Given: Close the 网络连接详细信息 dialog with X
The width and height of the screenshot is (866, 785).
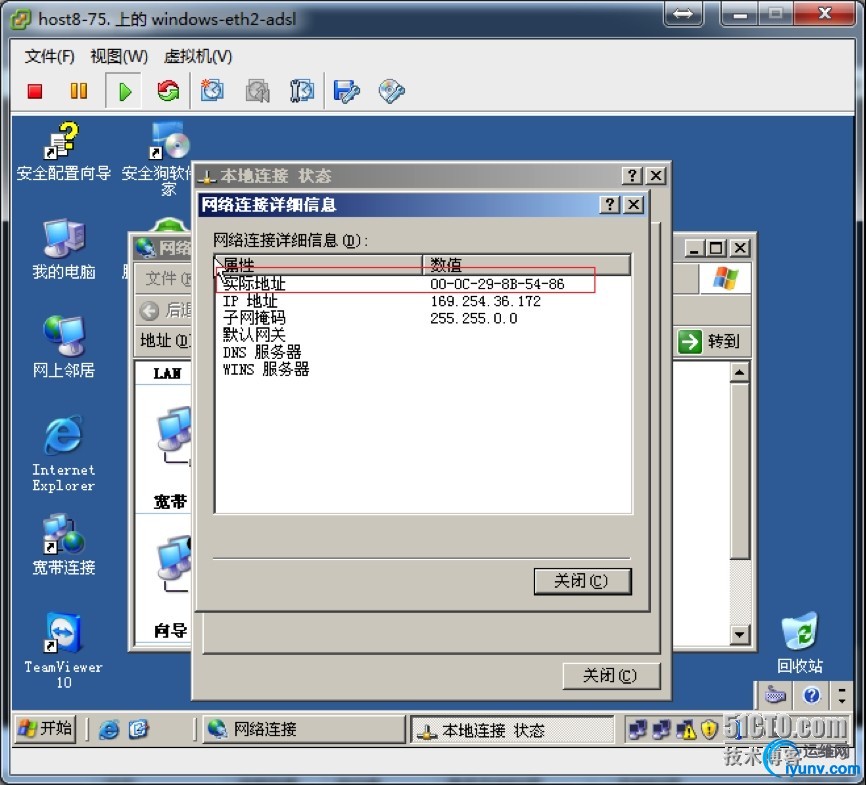Looking at the screenshot, I should [634, 204].
